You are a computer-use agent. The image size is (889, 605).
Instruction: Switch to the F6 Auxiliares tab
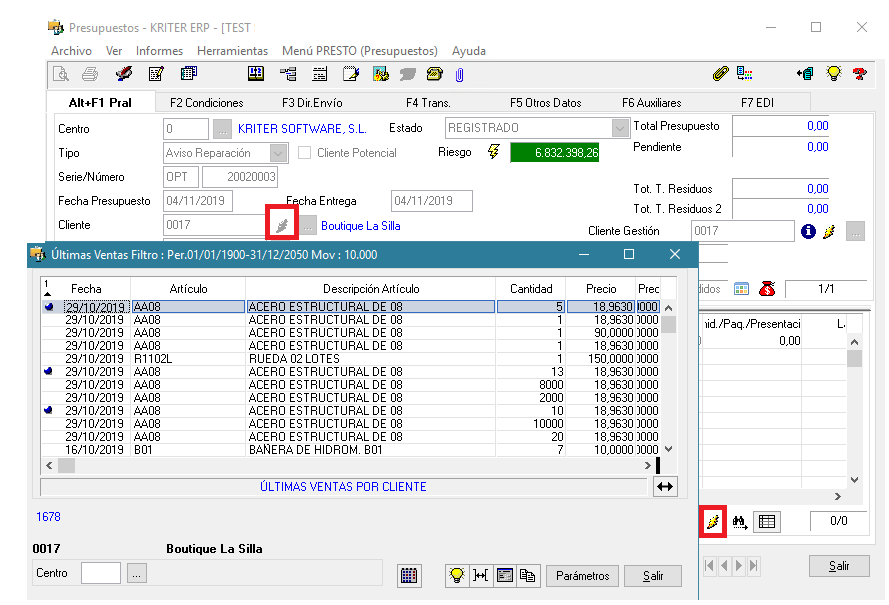pos(651,103)
